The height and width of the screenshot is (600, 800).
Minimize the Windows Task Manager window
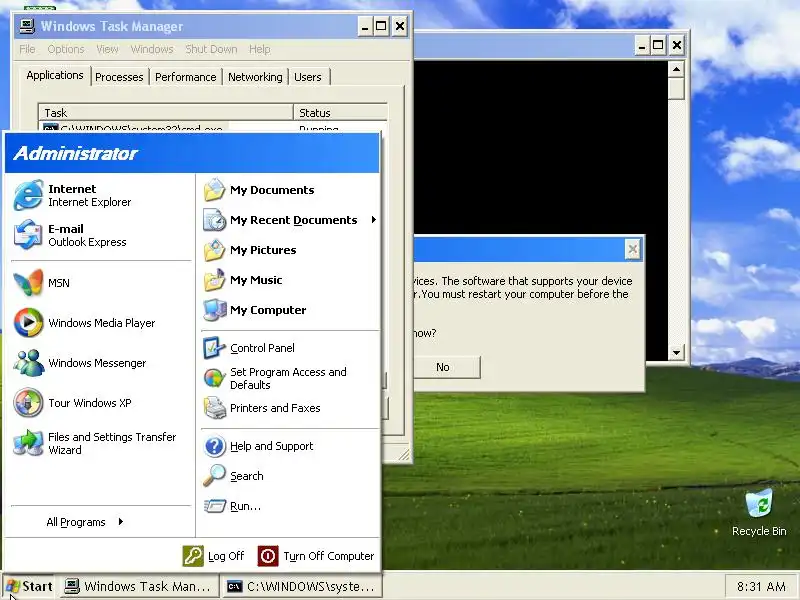[x=364, y=26]
